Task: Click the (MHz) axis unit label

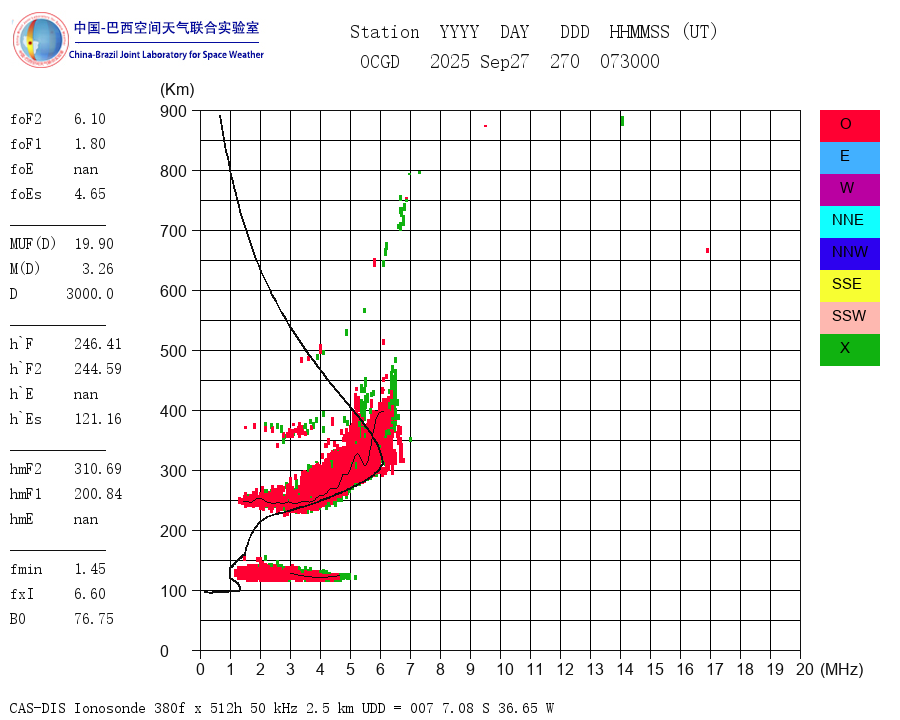Action: click(x=842, y=669)
